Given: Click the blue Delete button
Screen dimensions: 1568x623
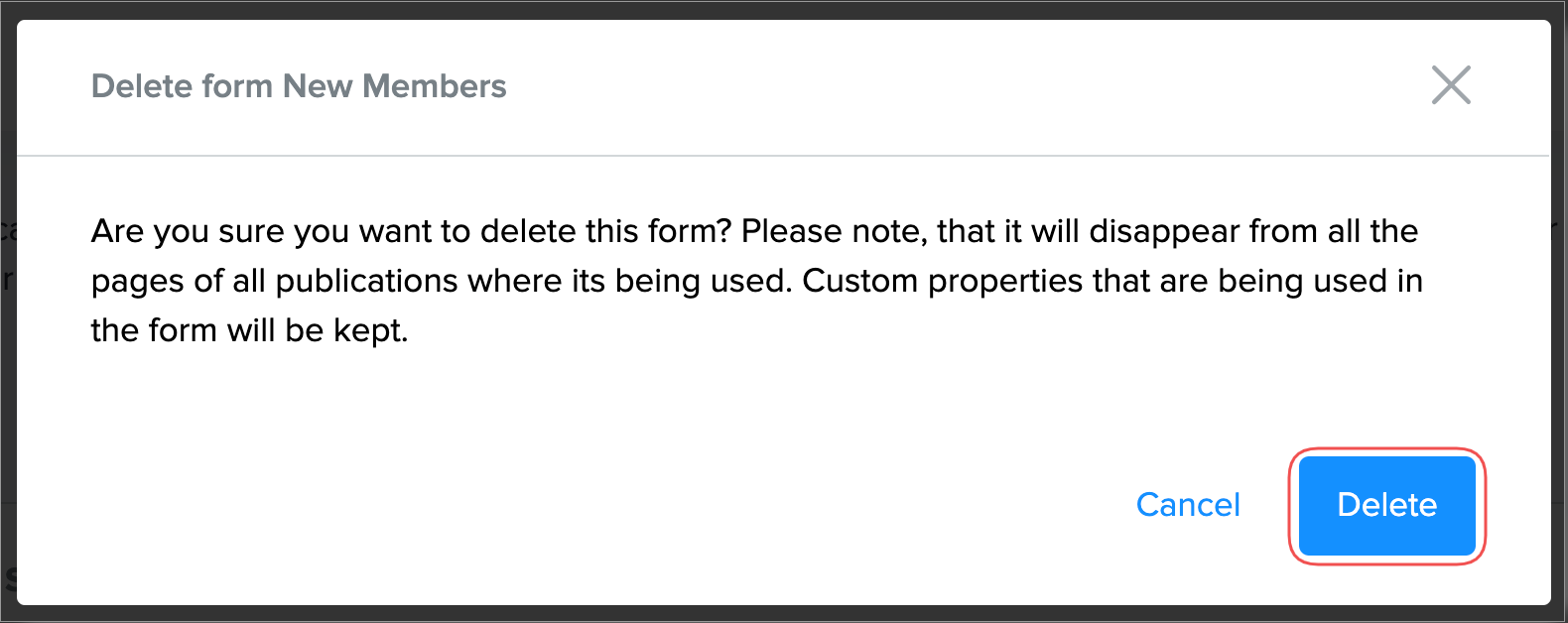Looking at the screenshot, I should coord(1386,505).
